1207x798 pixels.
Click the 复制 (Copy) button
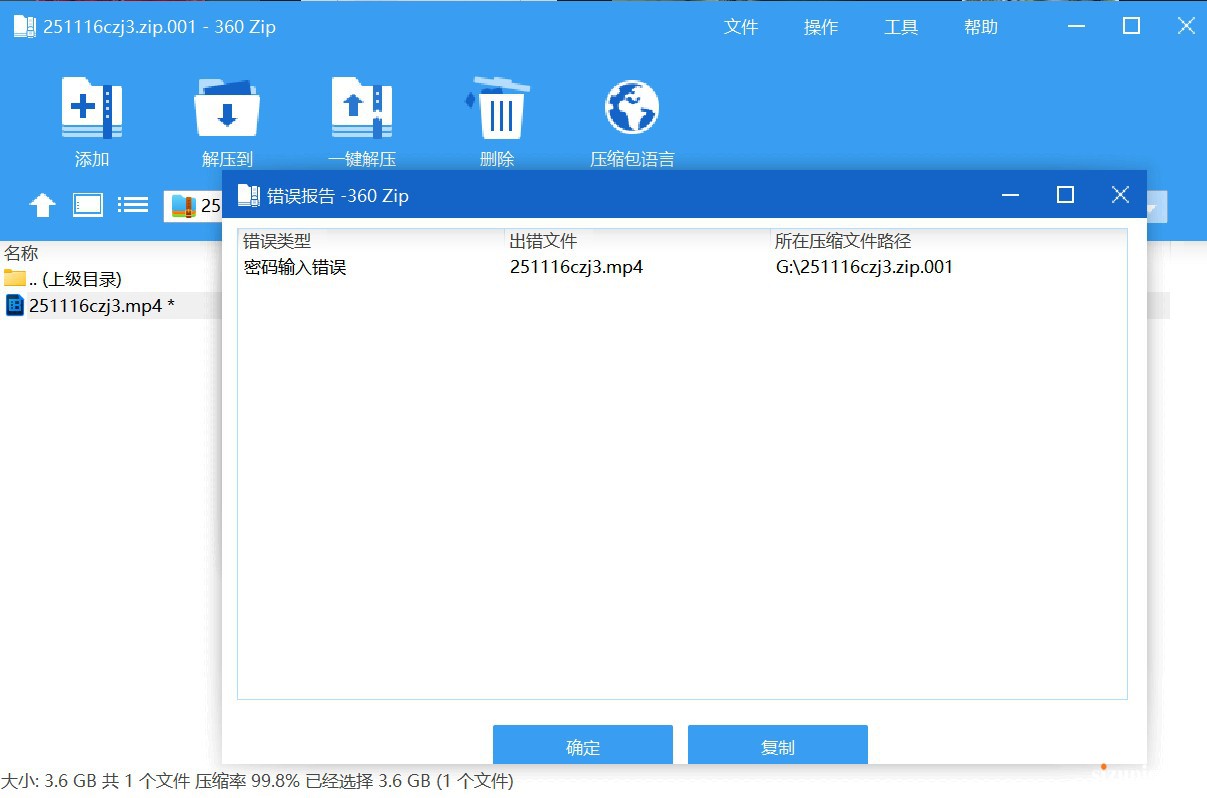(x=778, y=745)
